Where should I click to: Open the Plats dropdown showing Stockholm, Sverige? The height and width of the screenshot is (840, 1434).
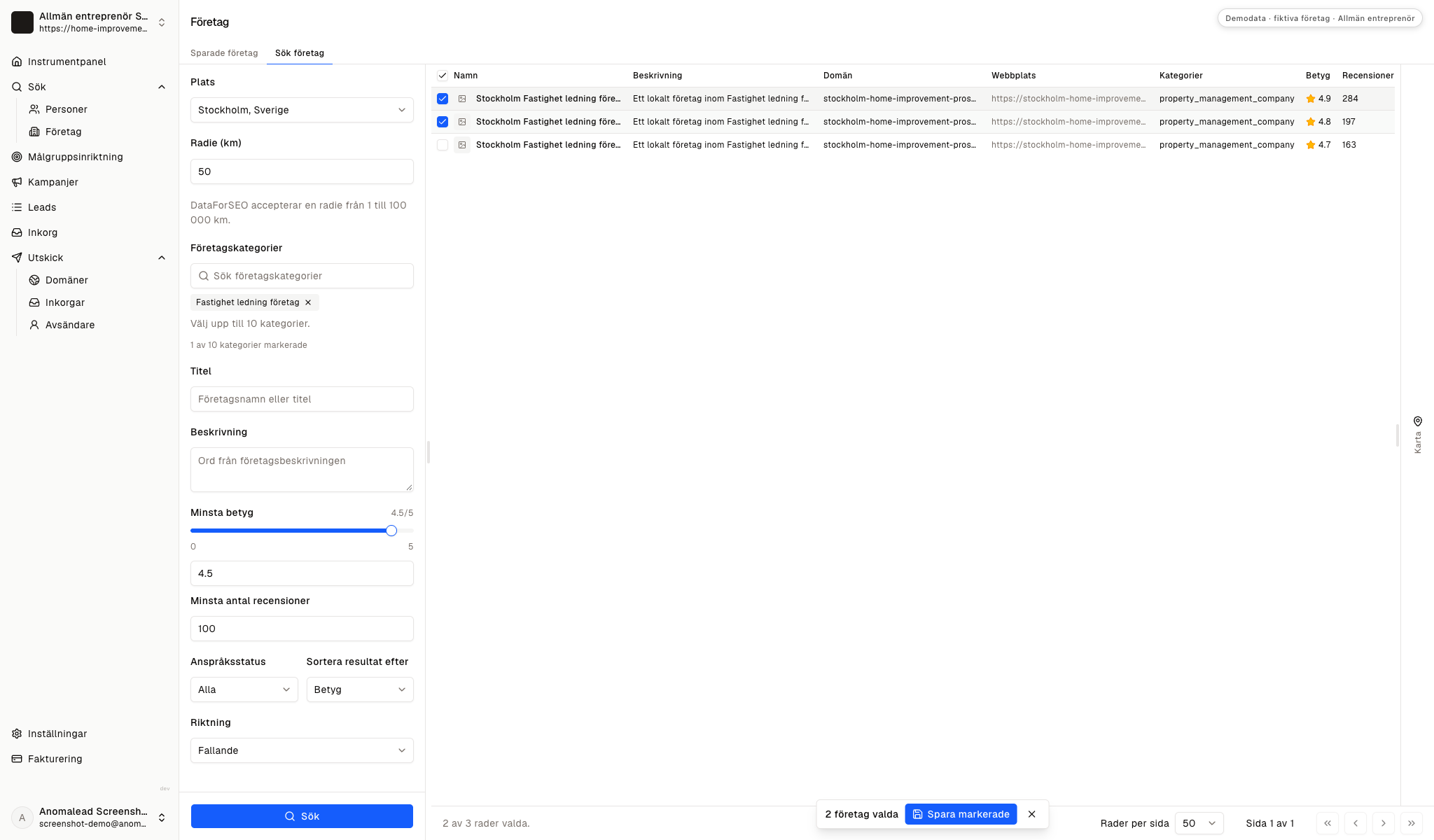[302, 110]
